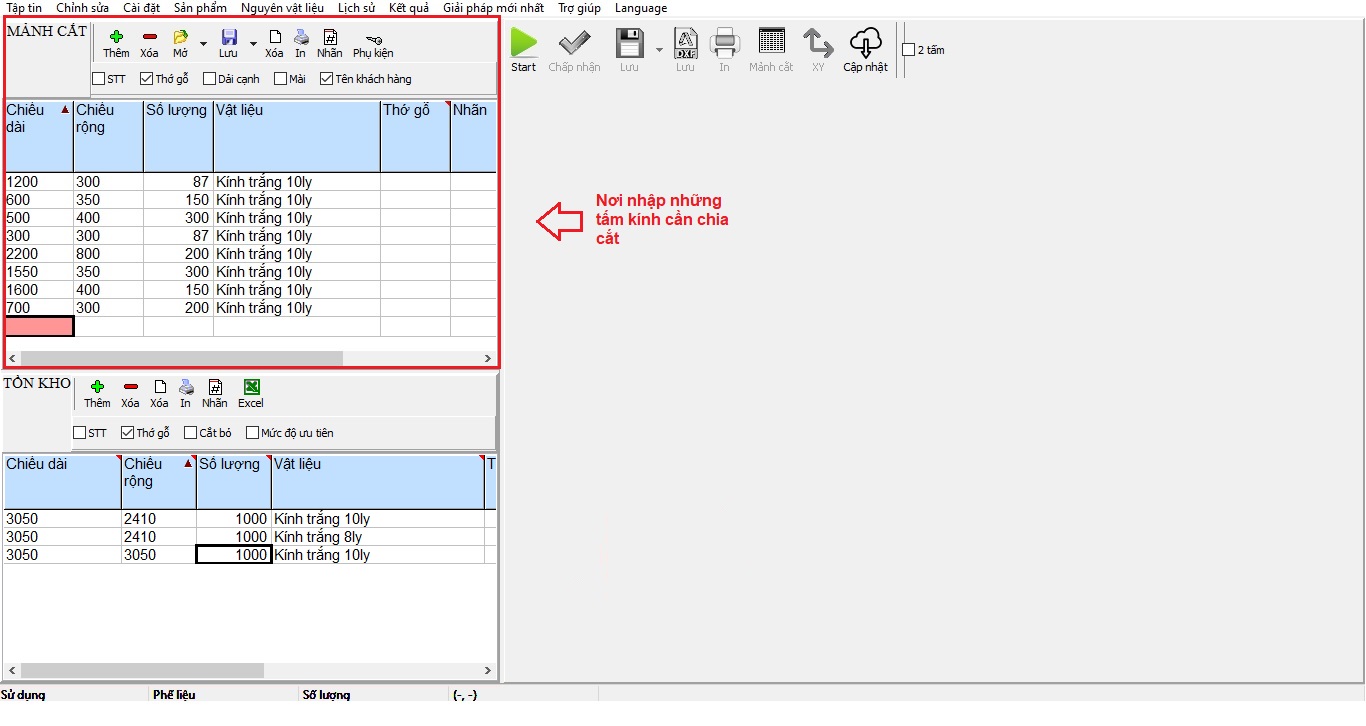Click the Nhãn label icon in Mảnh cắt toolbar
The image size is (1366, 726).
(x=329, y=38)
